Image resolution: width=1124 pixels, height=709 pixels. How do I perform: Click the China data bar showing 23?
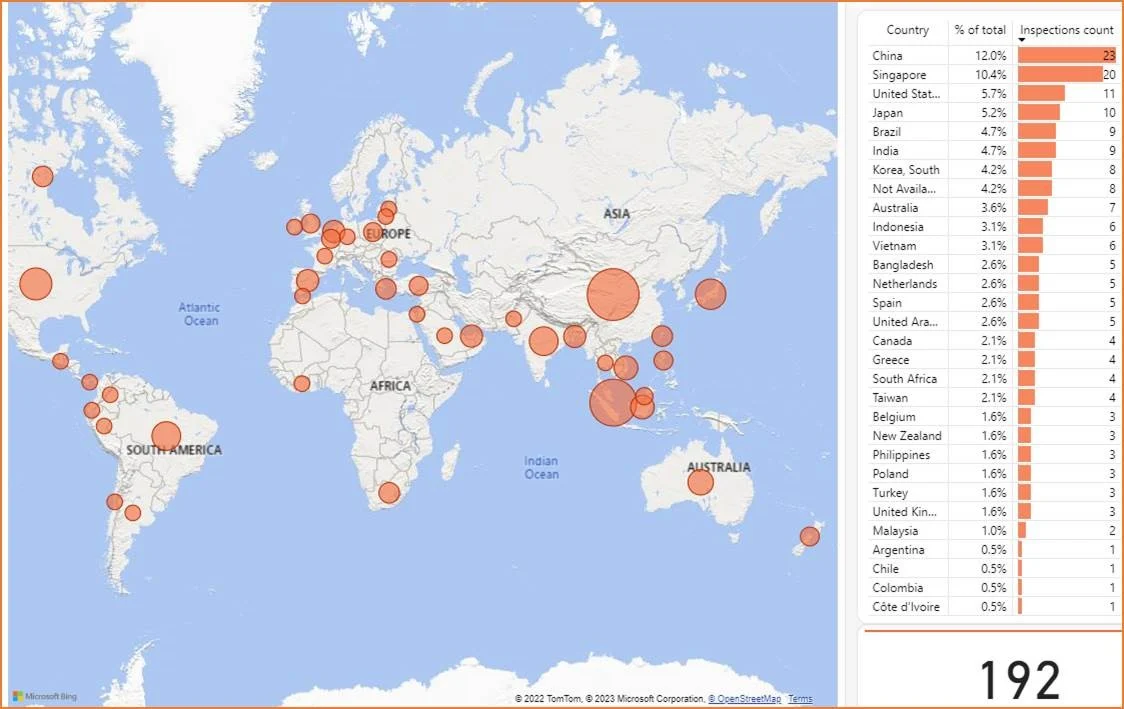1066,56
